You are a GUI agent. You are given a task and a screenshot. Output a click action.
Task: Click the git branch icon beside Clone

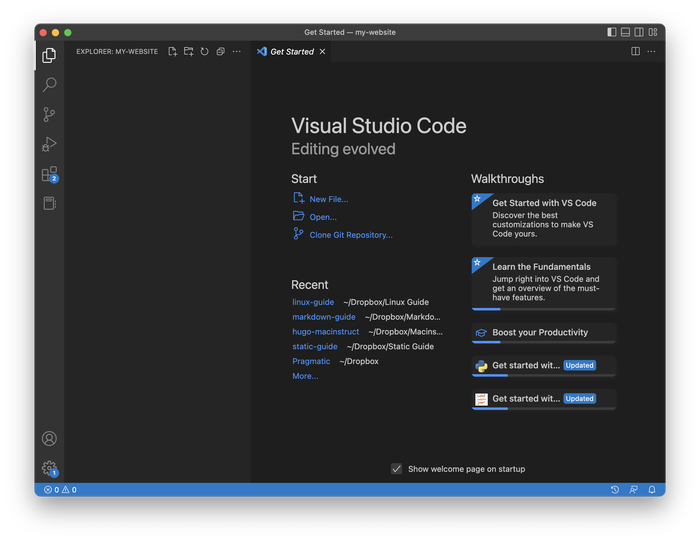(x=298, y=233)
